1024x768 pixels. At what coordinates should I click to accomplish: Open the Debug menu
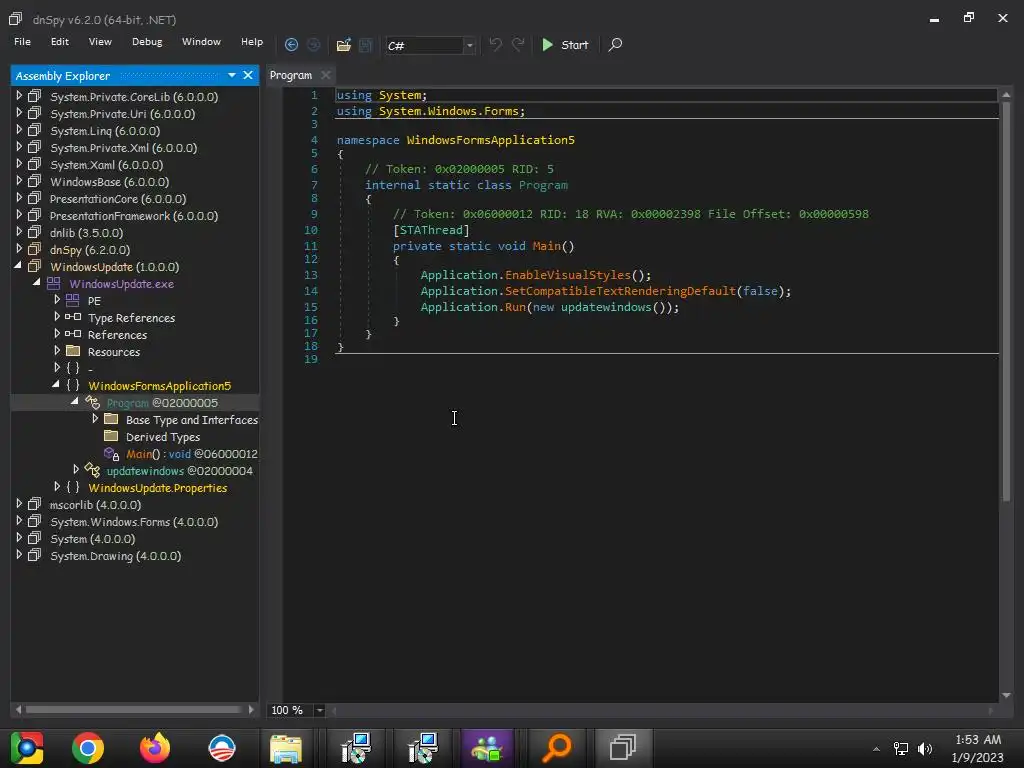(x=147, y=41)
